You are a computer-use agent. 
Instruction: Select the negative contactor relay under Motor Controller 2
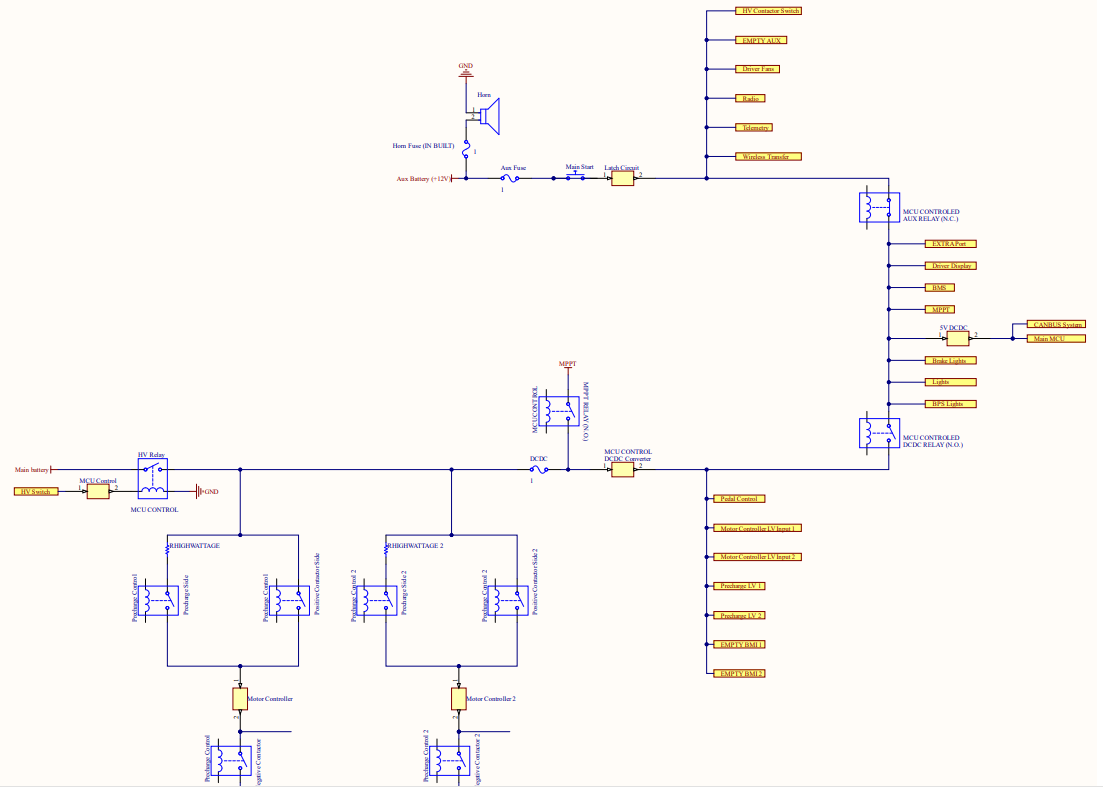[x=449, y=760]
